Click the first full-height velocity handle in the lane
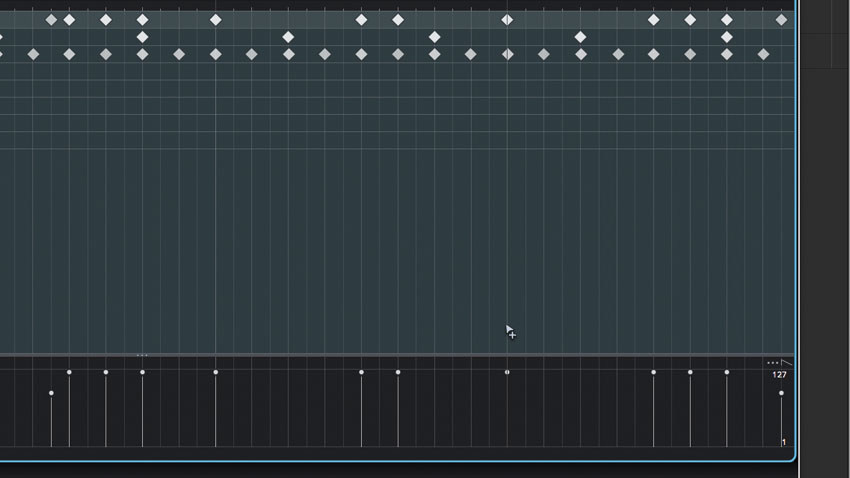This screenshot has width=850, height=478. pos(69,372)
